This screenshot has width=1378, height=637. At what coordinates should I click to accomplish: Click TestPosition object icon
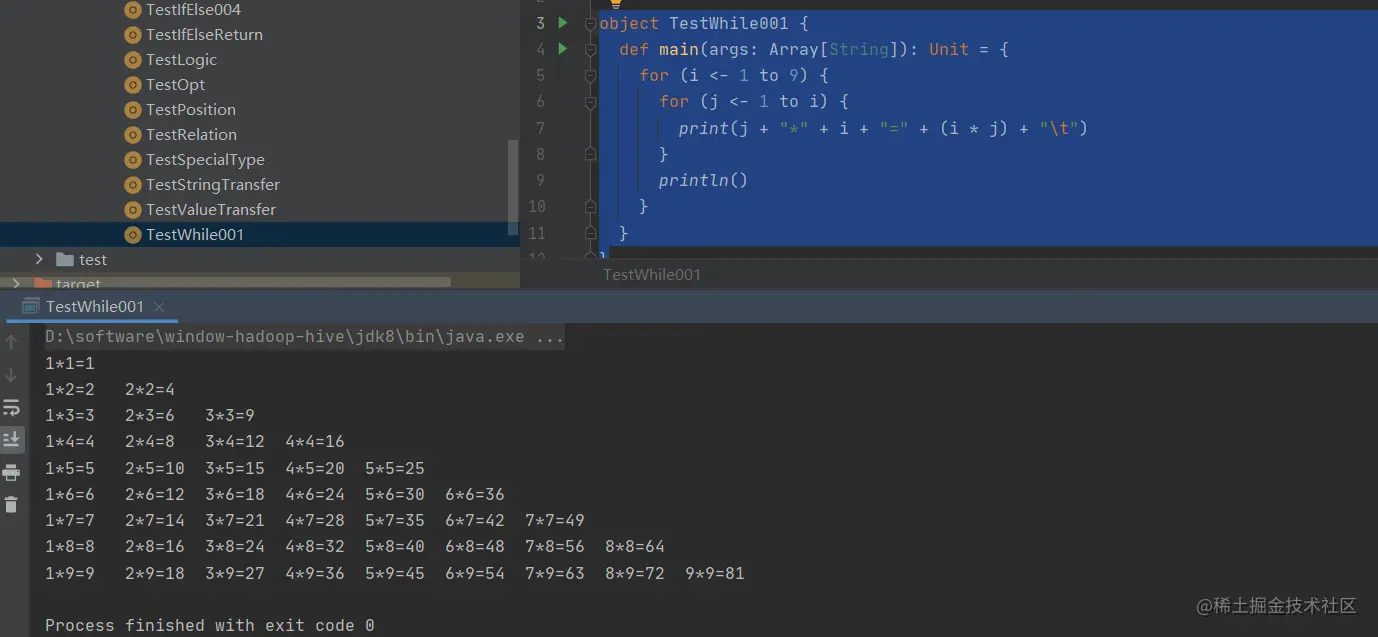tap(133, 110)
